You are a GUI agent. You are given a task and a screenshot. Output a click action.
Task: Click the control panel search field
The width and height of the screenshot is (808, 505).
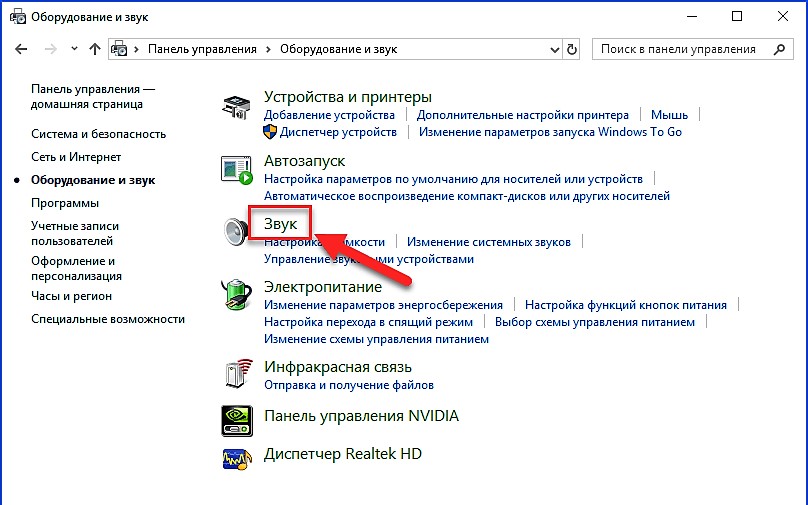(684, 49)
